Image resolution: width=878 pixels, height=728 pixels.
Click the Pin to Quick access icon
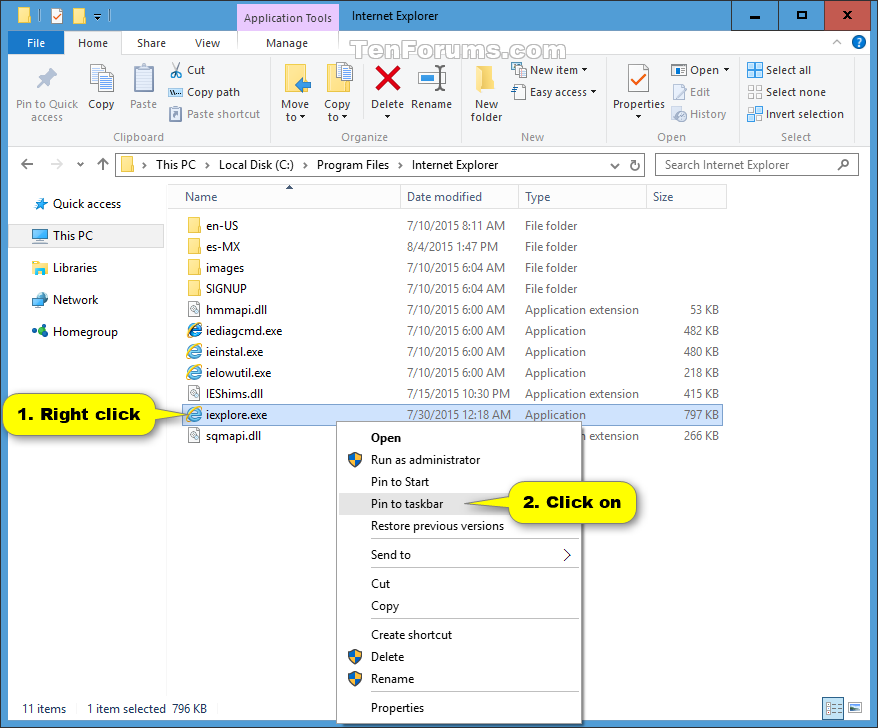47,78
